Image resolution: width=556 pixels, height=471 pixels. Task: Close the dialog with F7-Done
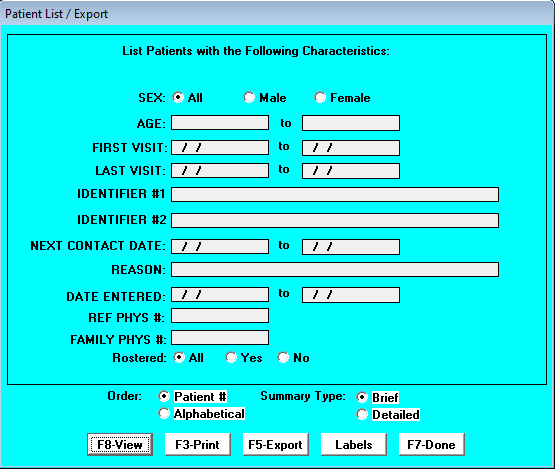pos(432,444)
